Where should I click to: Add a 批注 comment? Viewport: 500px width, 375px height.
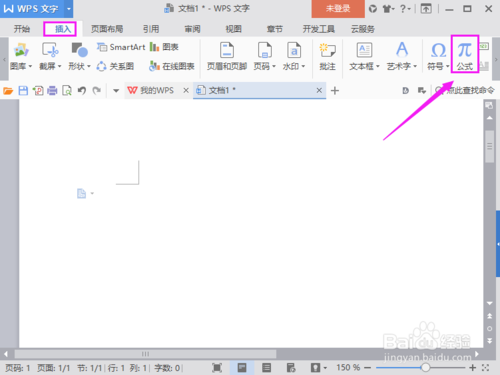[327, 57]
